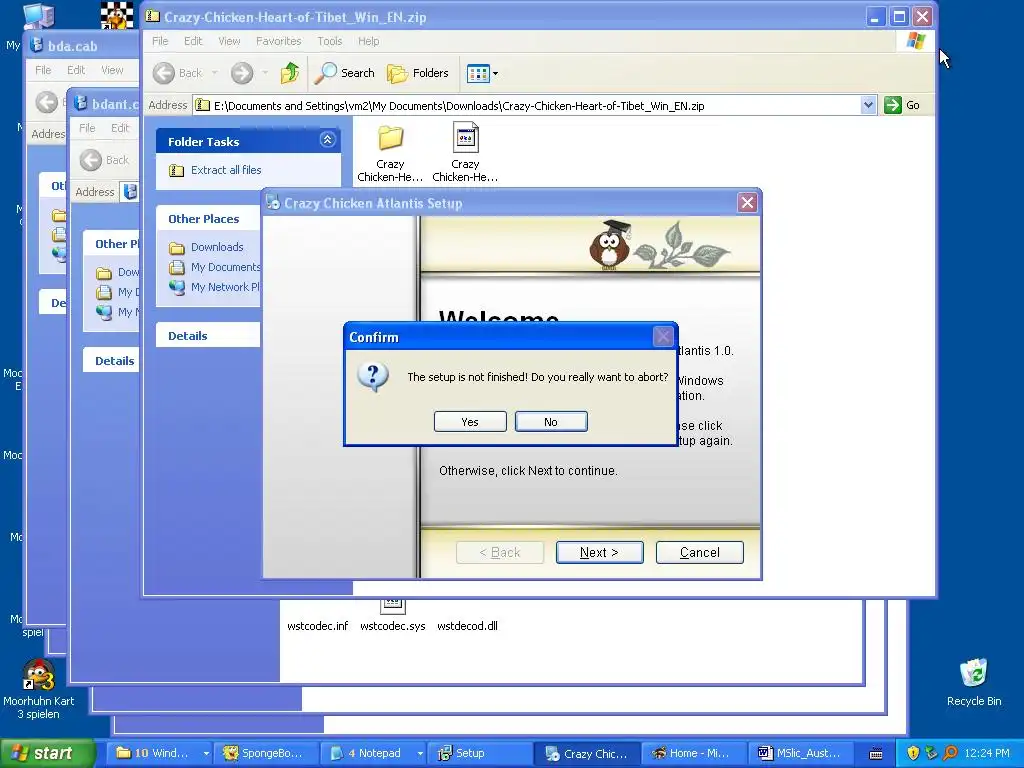Click the question mark icon in Confirm
1024x768 pixels.
373,377
